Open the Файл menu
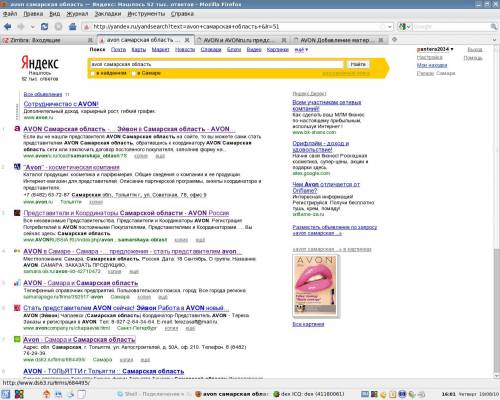 (10, 14)
